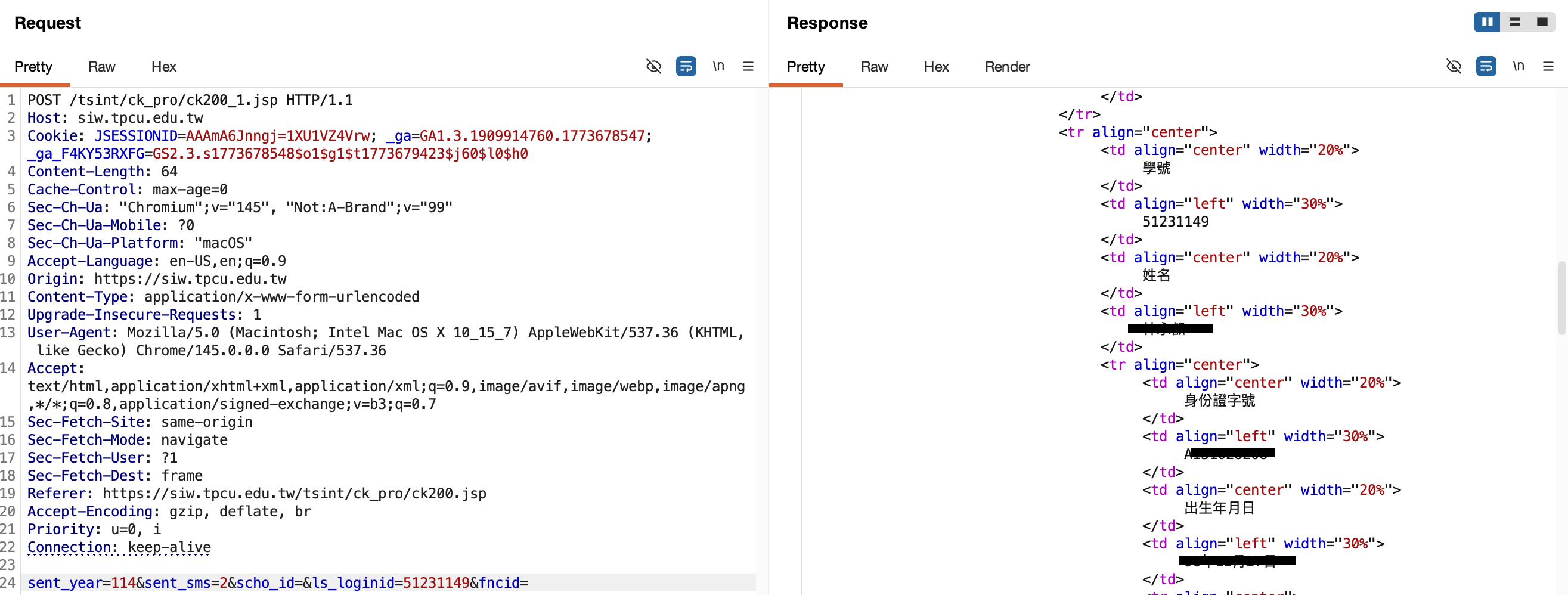Screen dimensions: 1568x595
Task: Show newline characters in Request panel
Action: [x=718, y=66]
